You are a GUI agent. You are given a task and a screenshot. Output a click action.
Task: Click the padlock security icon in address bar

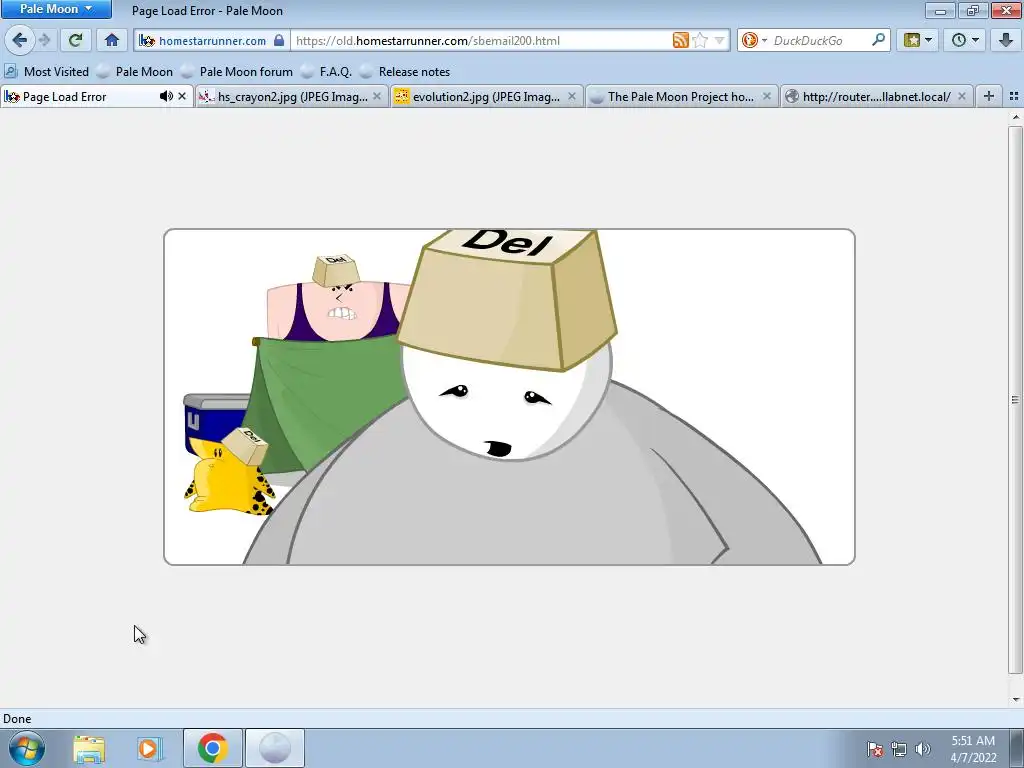(x=279, y=40)
